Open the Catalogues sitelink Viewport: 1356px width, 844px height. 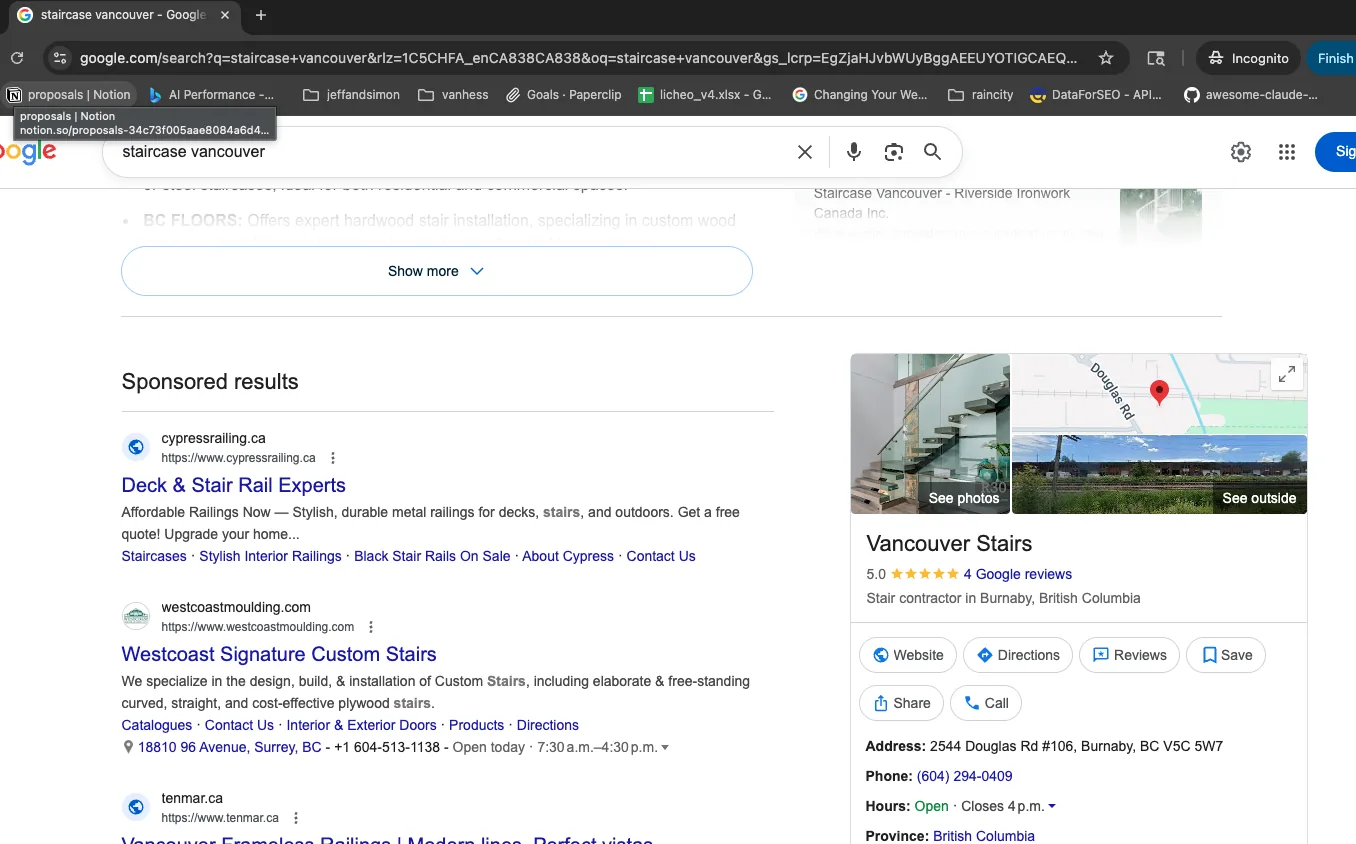coord(156,725)
